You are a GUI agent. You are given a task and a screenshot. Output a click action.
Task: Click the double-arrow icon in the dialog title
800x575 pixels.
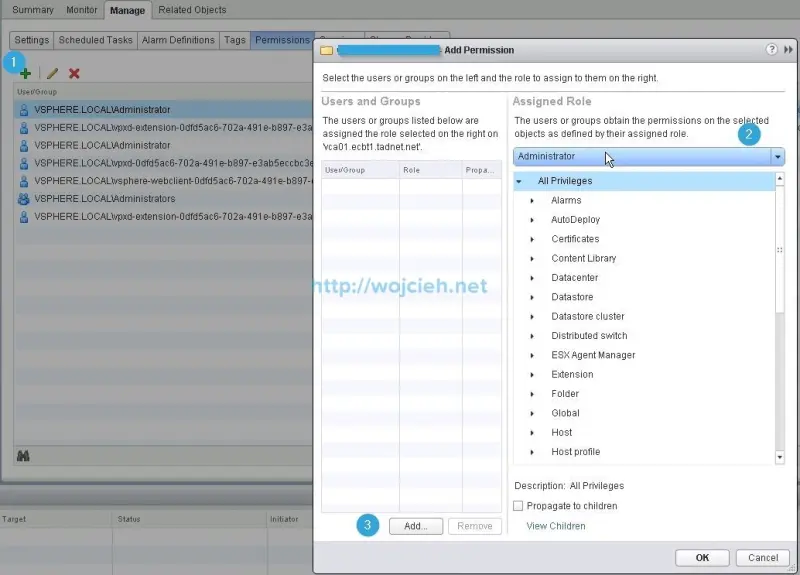788,49
